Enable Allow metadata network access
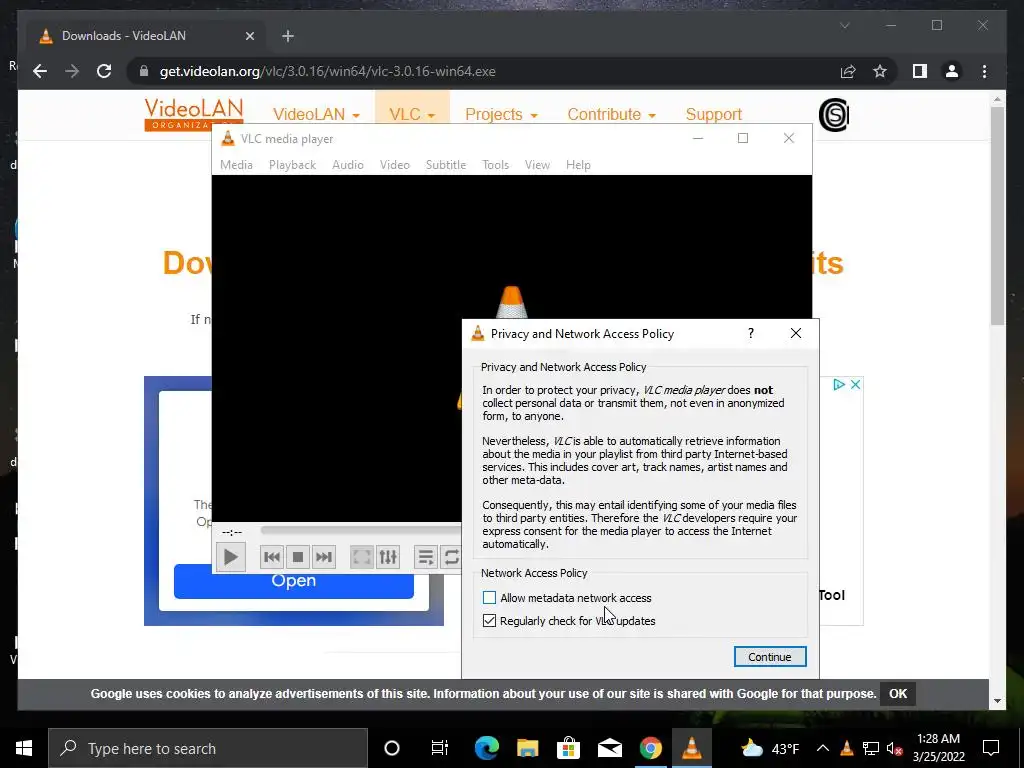 pyautogui.click(x=489, y=598)
